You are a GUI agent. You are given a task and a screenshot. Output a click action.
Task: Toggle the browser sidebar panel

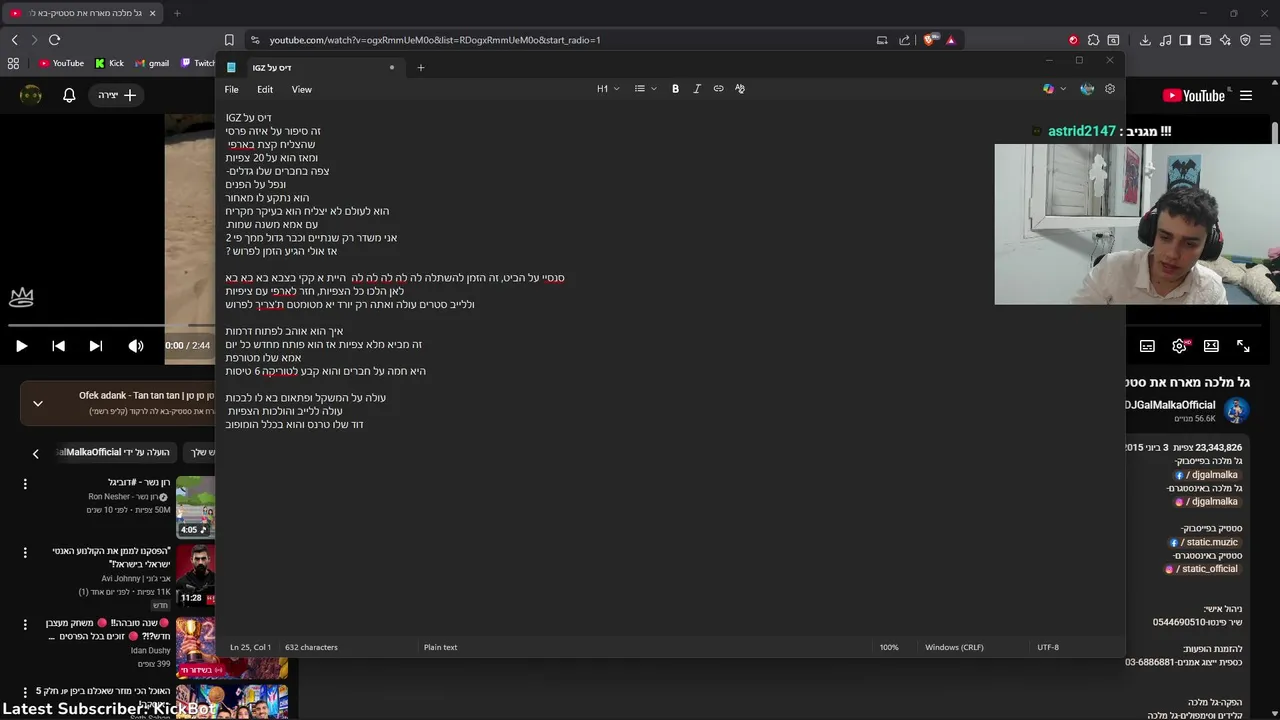pyautogui.click(x=1185, y=40)
